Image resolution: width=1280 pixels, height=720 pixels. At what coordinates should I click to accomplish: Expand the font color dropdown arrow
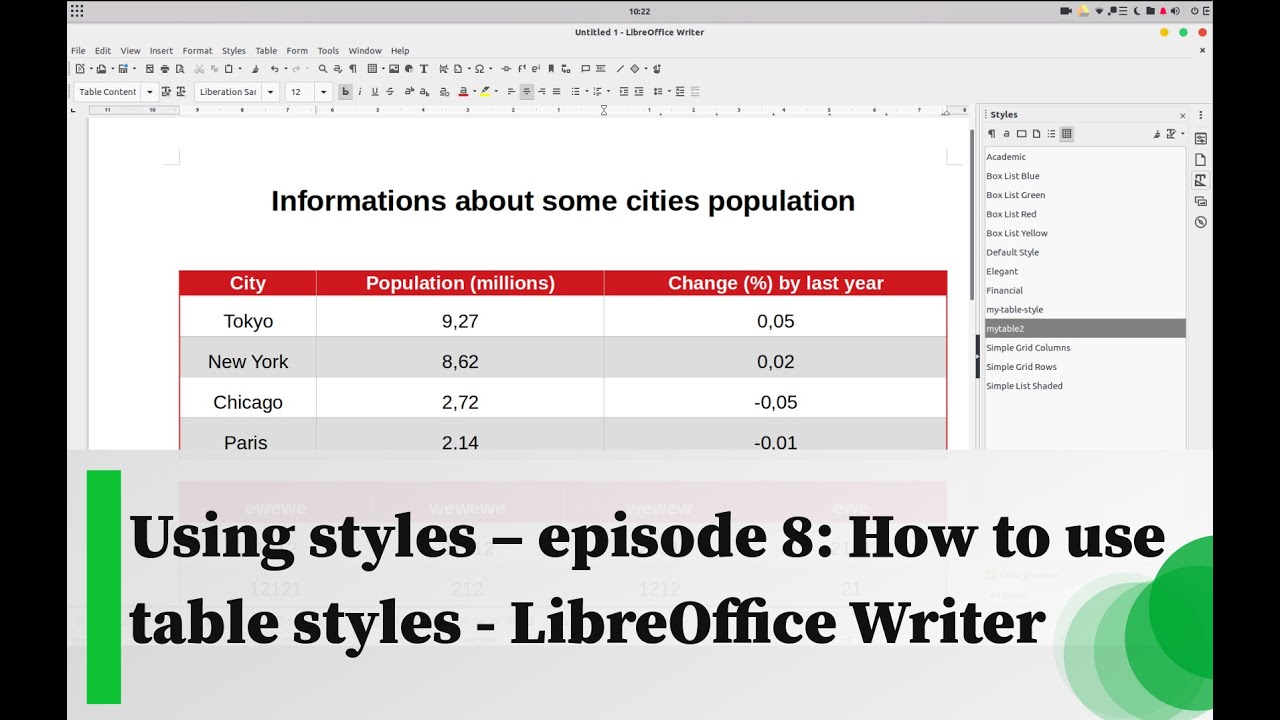click(x=474, y=92)
